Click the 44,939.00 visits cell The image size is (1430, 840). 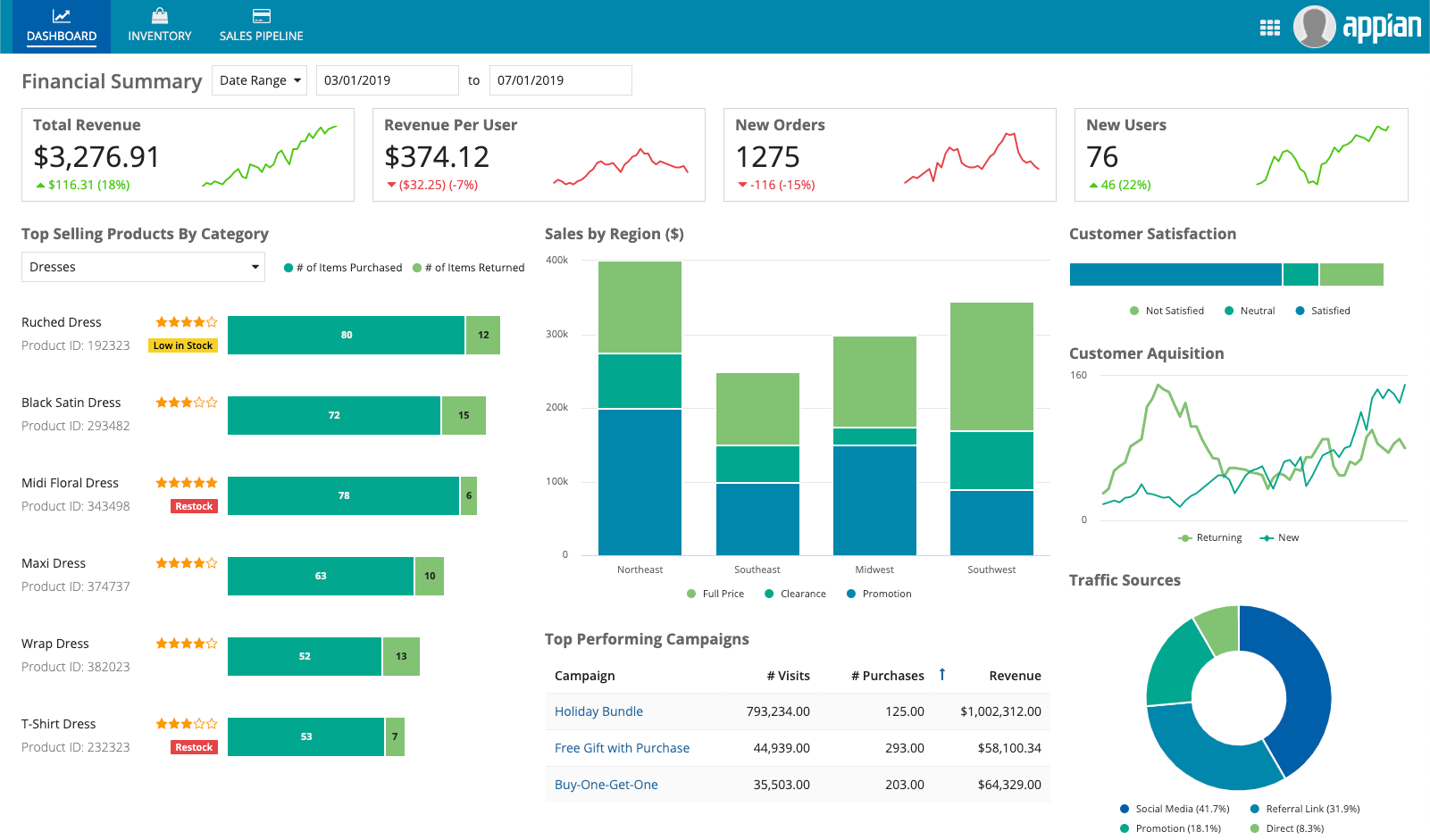coord(782,748)
